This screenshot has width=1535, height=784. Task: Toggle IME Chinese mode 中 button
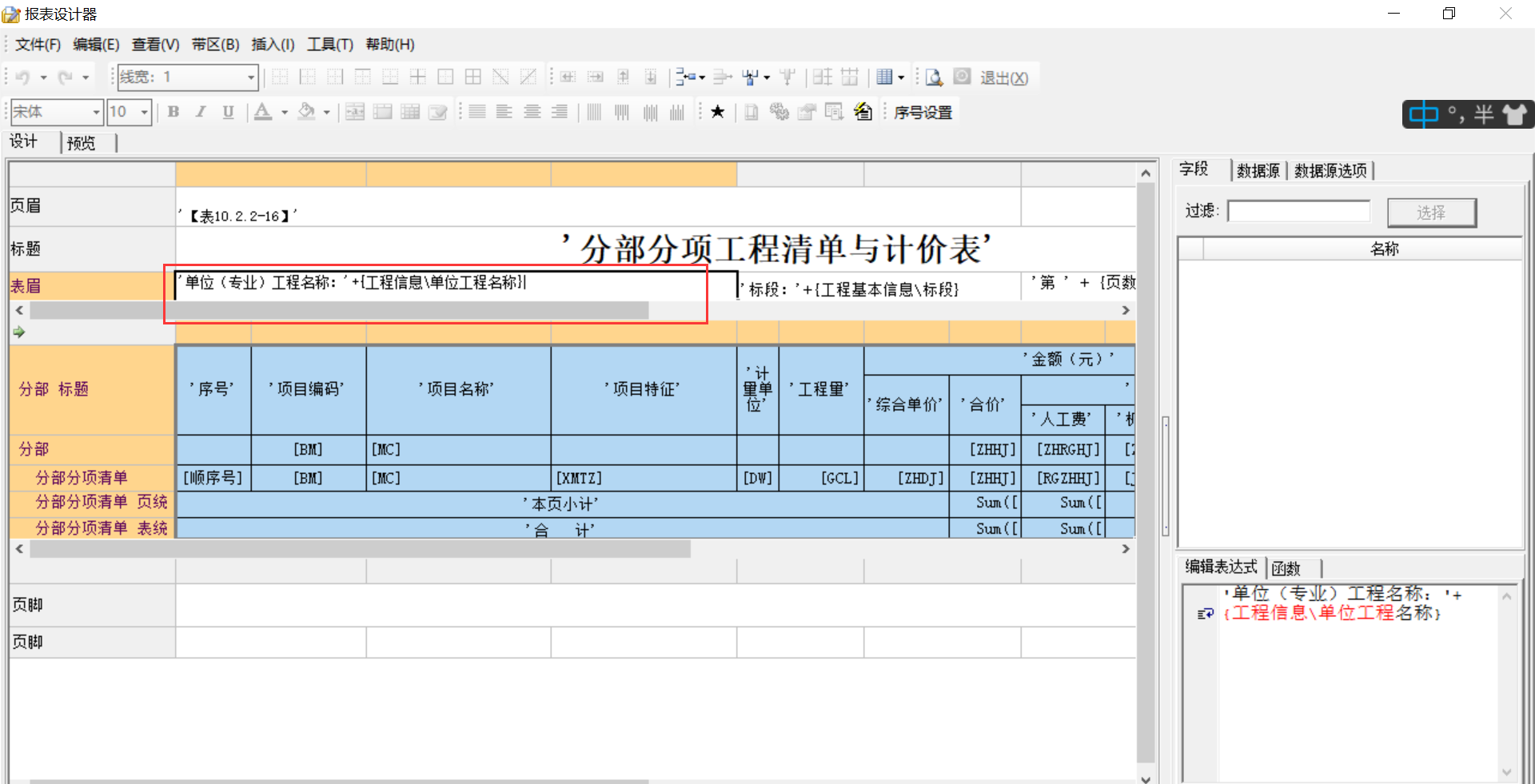(x=1423, y=114)
